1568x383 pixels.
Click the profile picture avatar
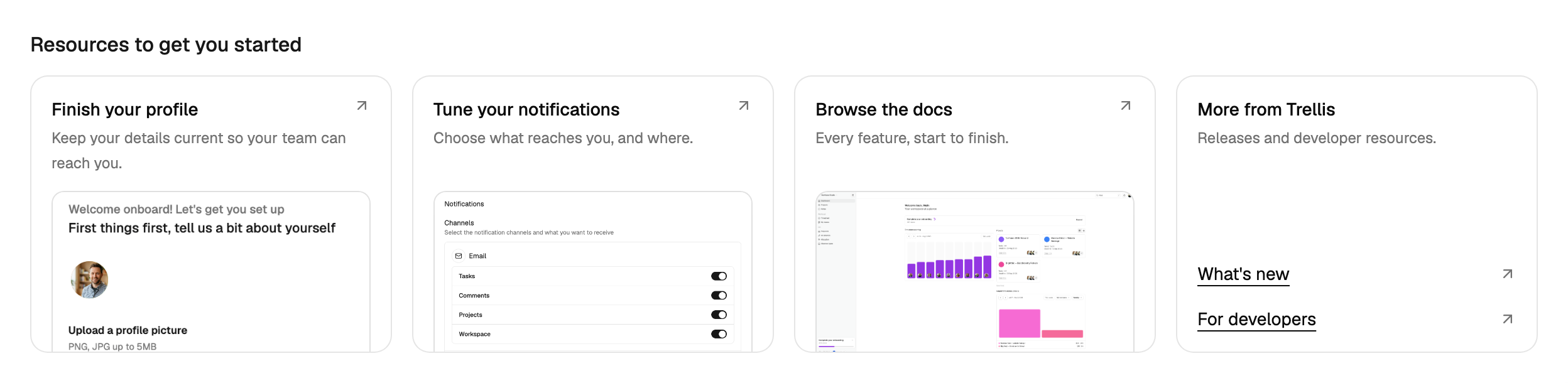click(x=89, y=280)
